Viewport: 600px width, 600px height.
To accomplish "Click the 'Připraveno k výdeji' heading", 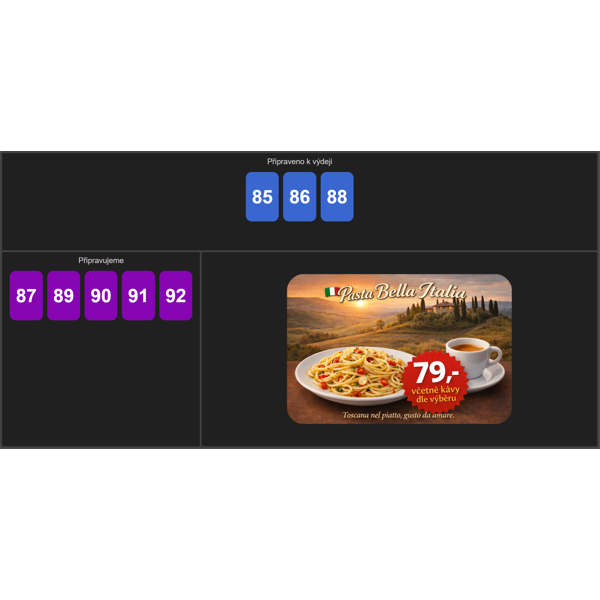I will (300, 161).
